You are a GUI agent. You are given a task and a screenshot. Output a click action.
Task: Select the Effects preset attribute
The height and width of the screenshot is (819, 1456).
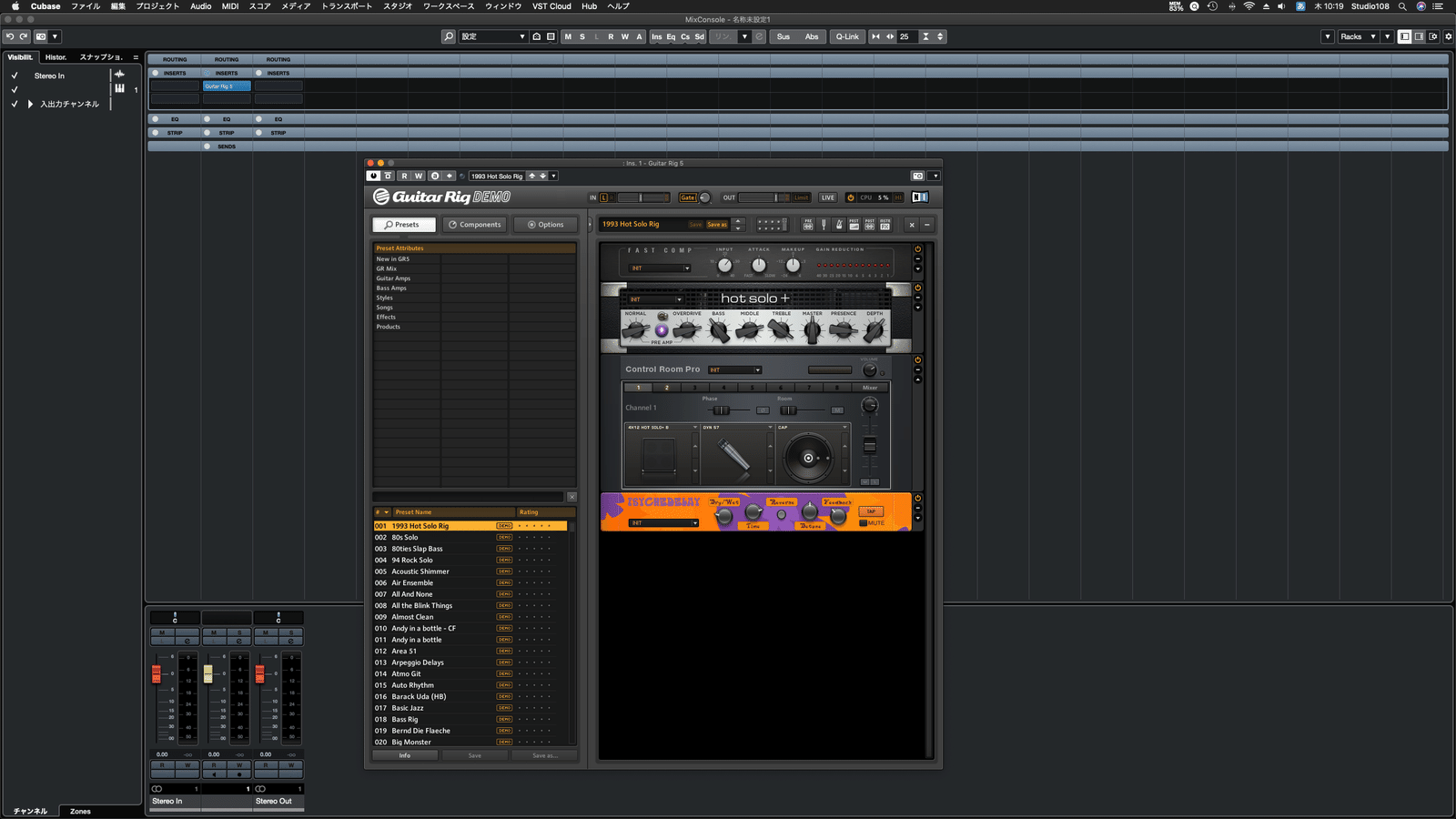[386, 318]
